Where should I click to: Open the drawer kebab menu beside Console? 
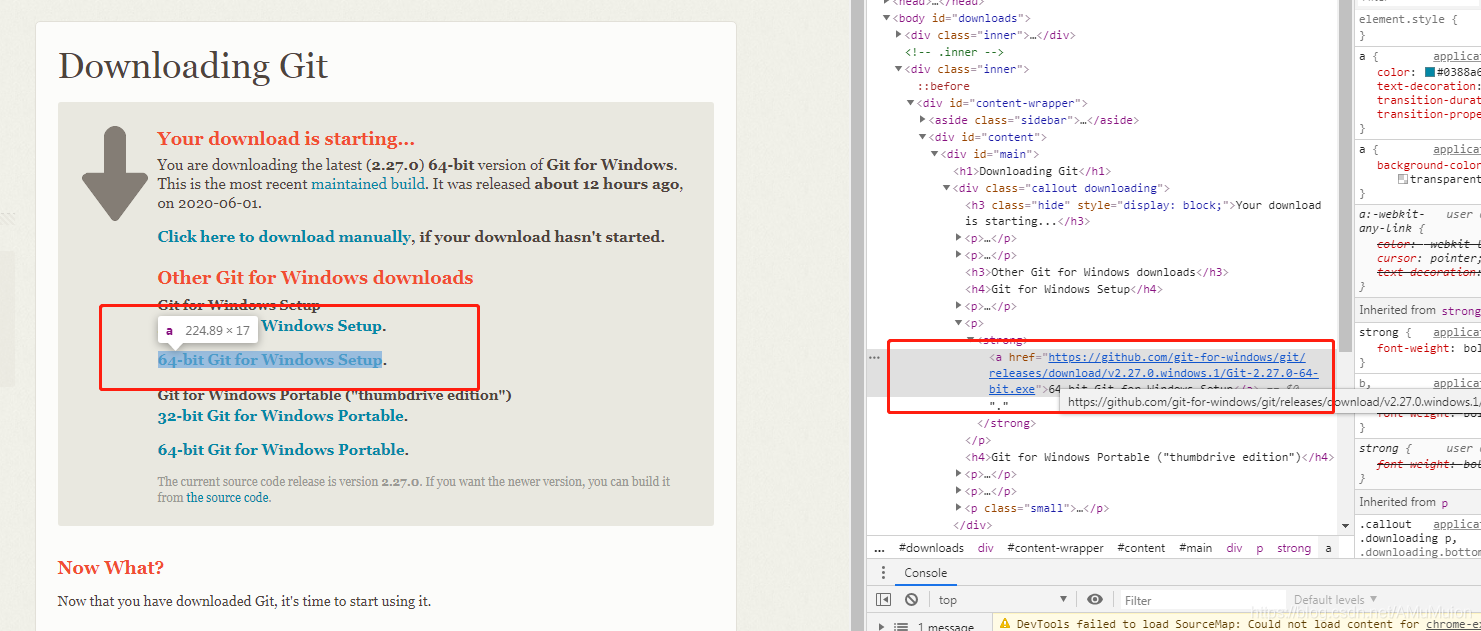[x=882, y=573]
